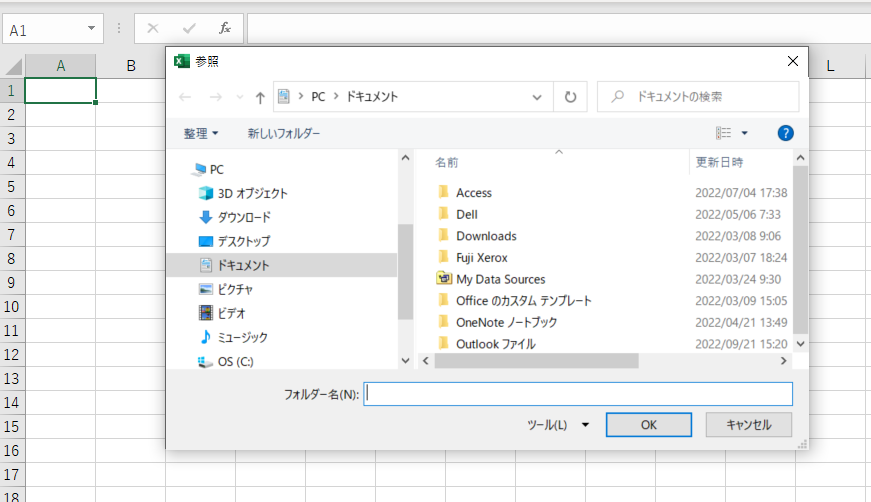Image resolution: width=871 pixels, height=502 pixels.
Task: Select the ミュージック icon in navigation pane
Action: (206, 337)
